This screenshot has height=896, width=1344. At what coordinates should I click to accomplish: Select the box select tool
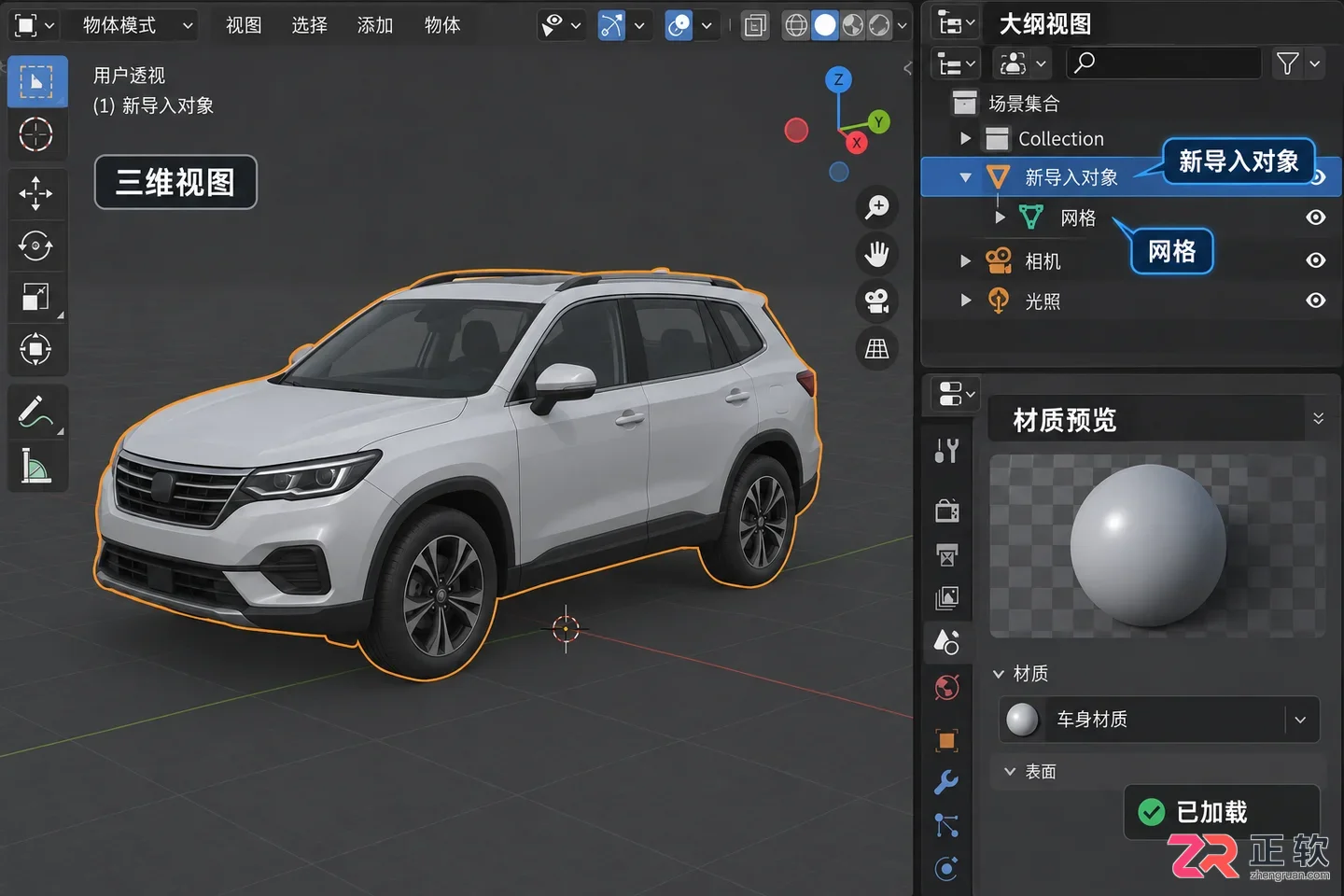[x=37, y=82]
